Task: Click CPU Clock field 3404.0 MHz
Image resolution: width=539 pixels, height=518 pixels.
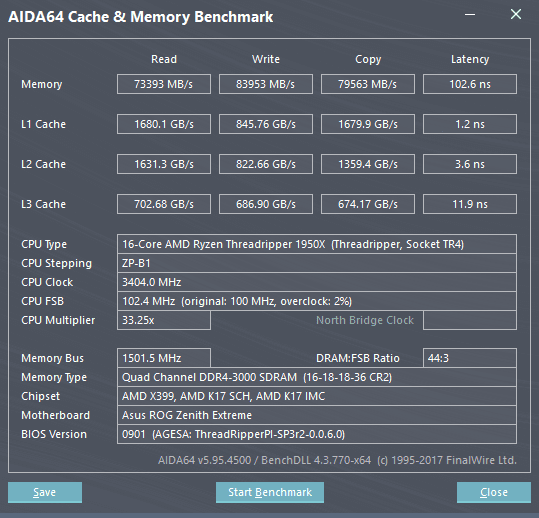Action: tap(317, 282)
